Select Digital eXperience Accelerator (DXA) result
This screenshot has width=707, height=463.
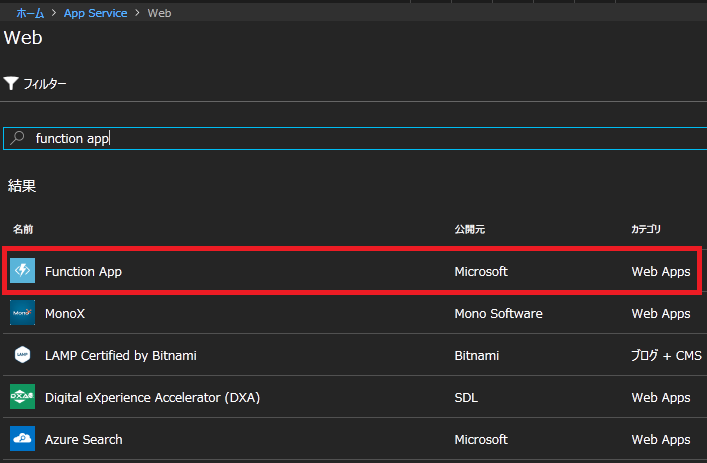tap(152, 398)
